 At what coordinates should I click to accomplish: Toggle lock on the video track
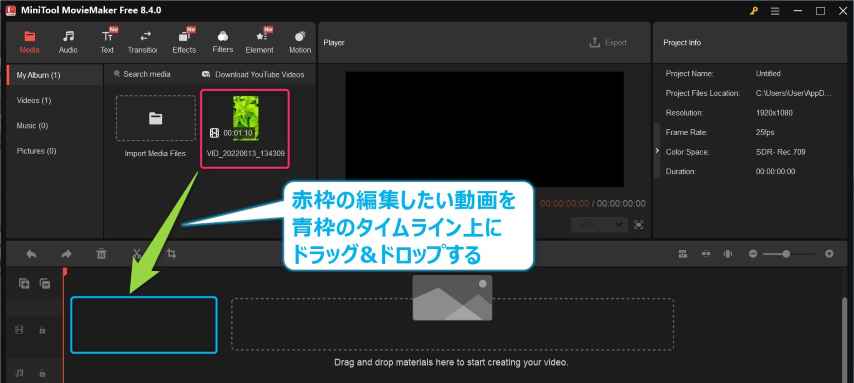42,331
